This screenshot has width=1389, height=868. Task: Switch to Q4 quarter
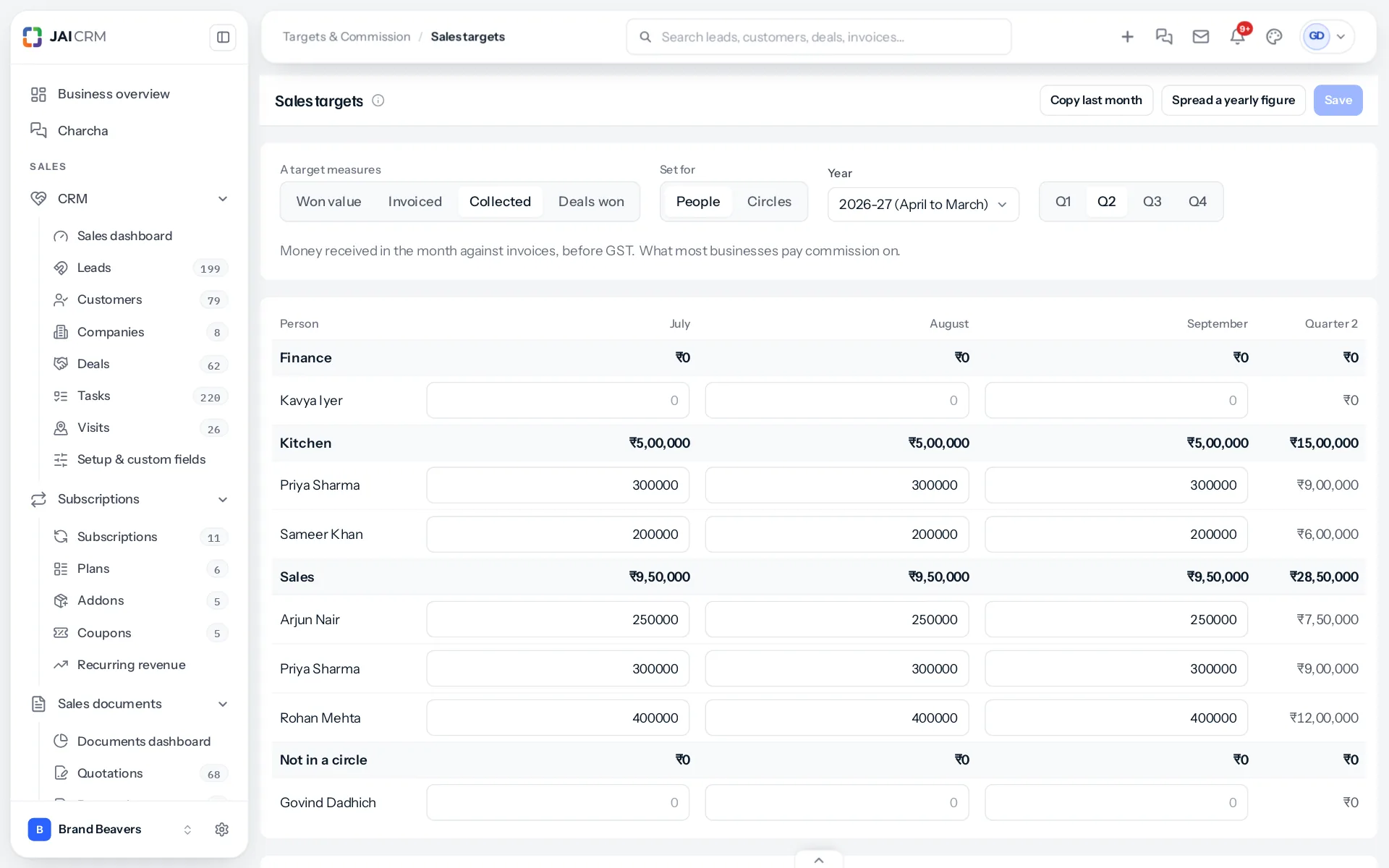pos(1197,202)
